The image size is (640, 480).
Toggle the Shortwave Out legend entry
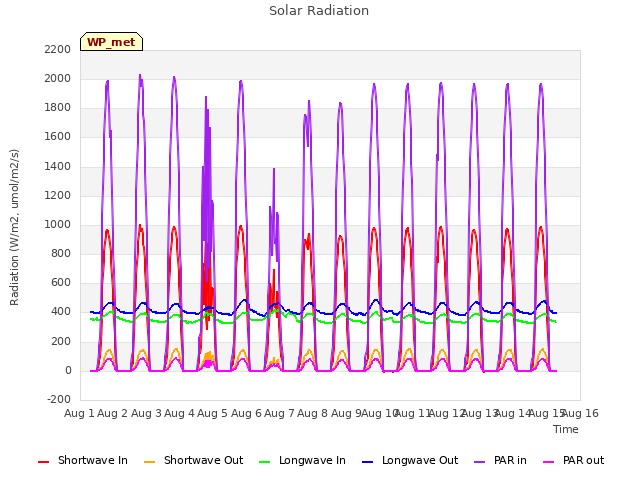coord(193,460)
